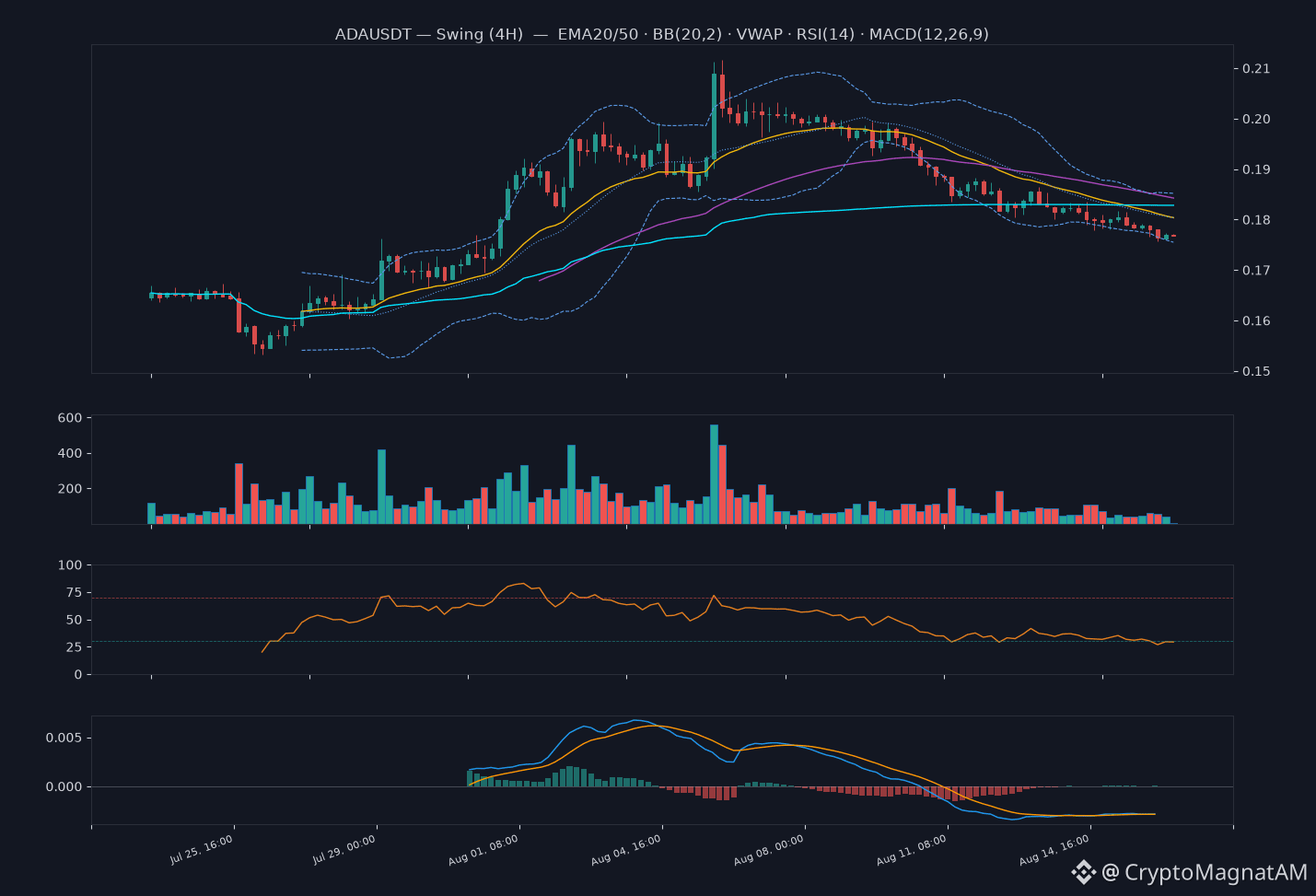Click the 0.16 price axis label
Screen dimensions: 1316x896
[x=1256, y=321]
